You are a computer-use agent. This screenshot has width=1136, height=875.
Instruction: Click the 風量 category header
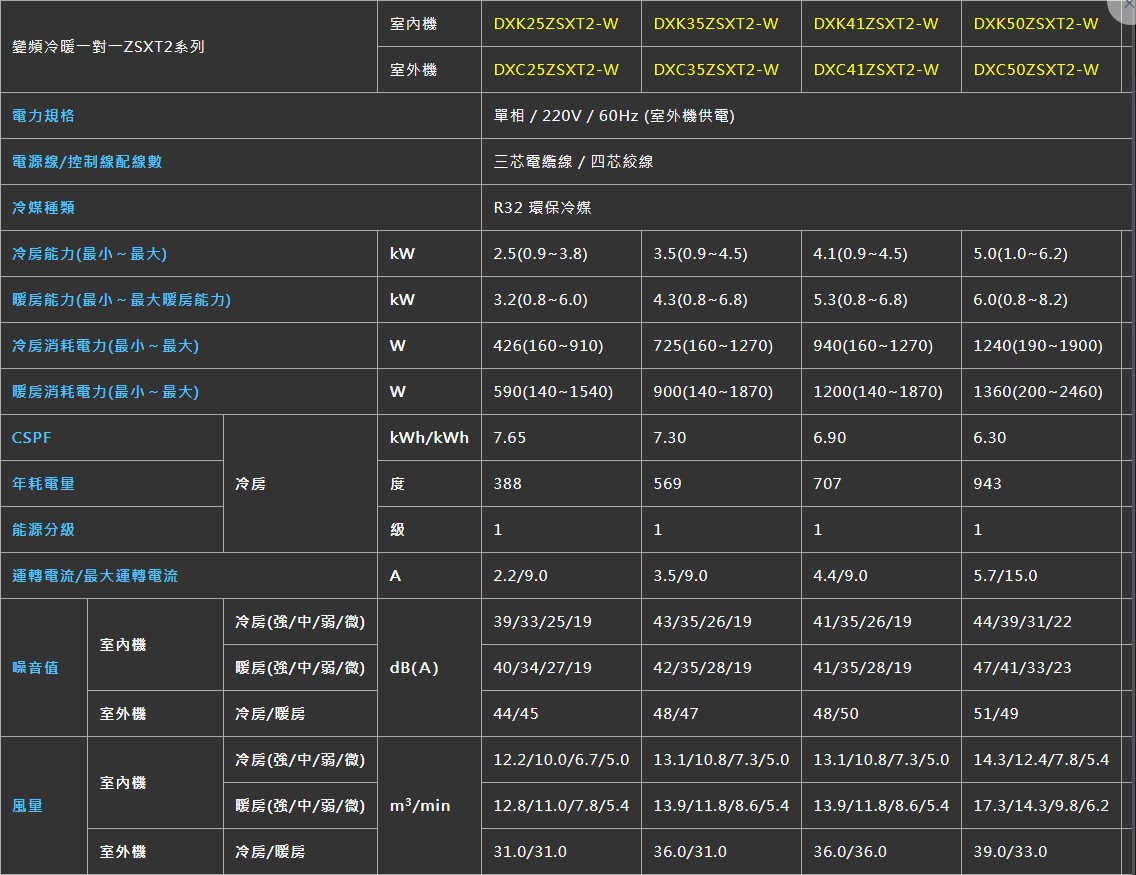pyautogui.click(x=28, y=806)
